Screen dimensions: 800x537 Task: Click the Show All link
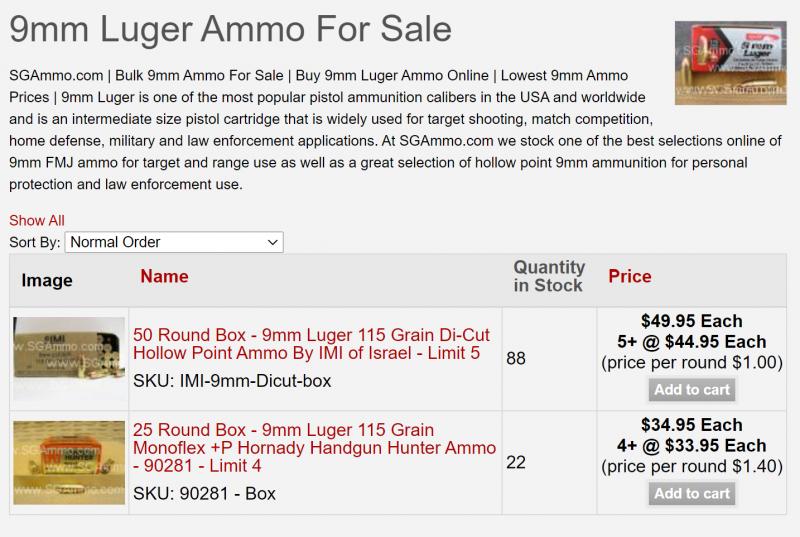click(37, 220)
